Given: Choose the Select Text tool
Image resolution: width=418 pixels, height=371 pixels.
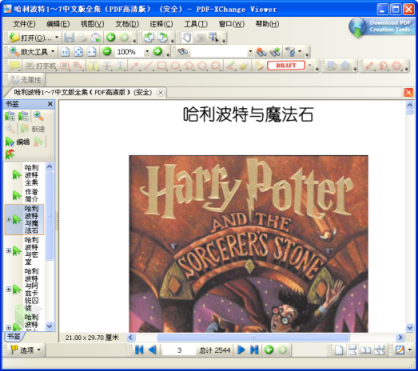Looking at the screenshot, I should tap(213, 38).
